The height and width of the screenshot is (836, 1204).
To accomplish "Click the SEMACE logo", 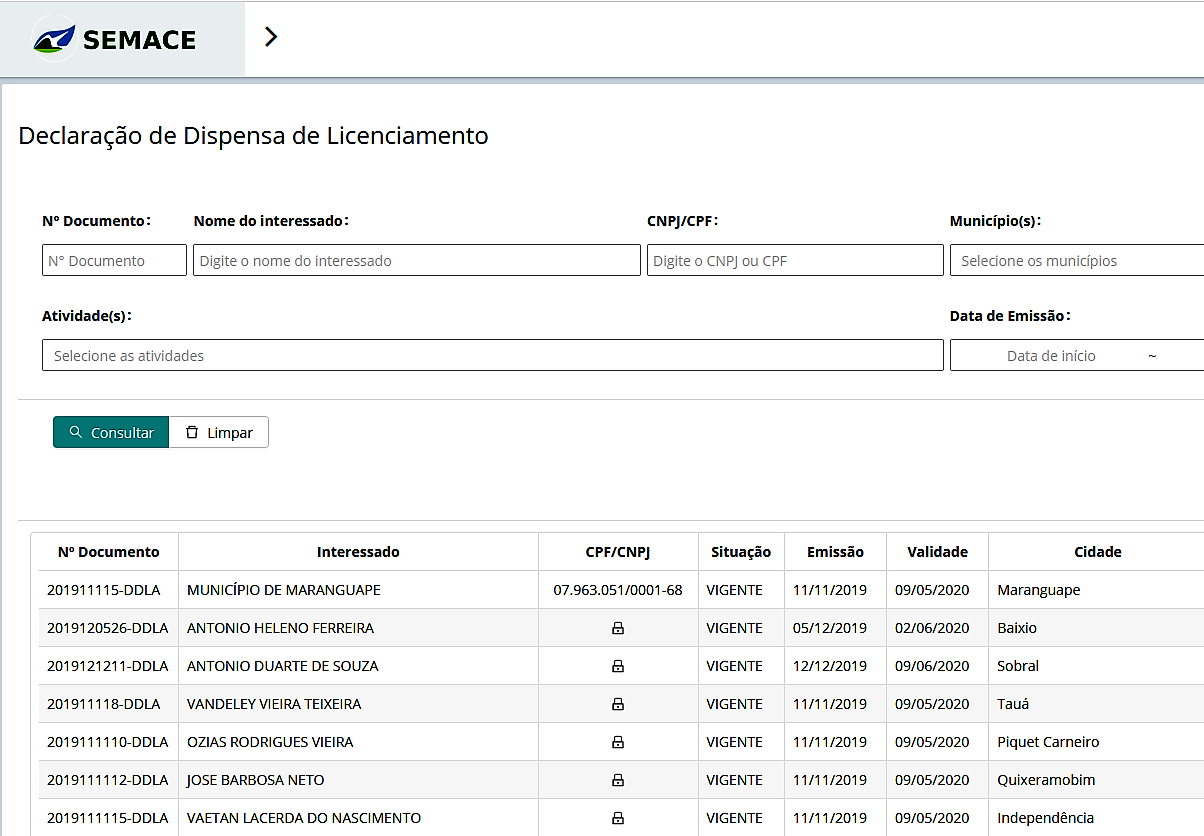I will click(x=114, y=40).
